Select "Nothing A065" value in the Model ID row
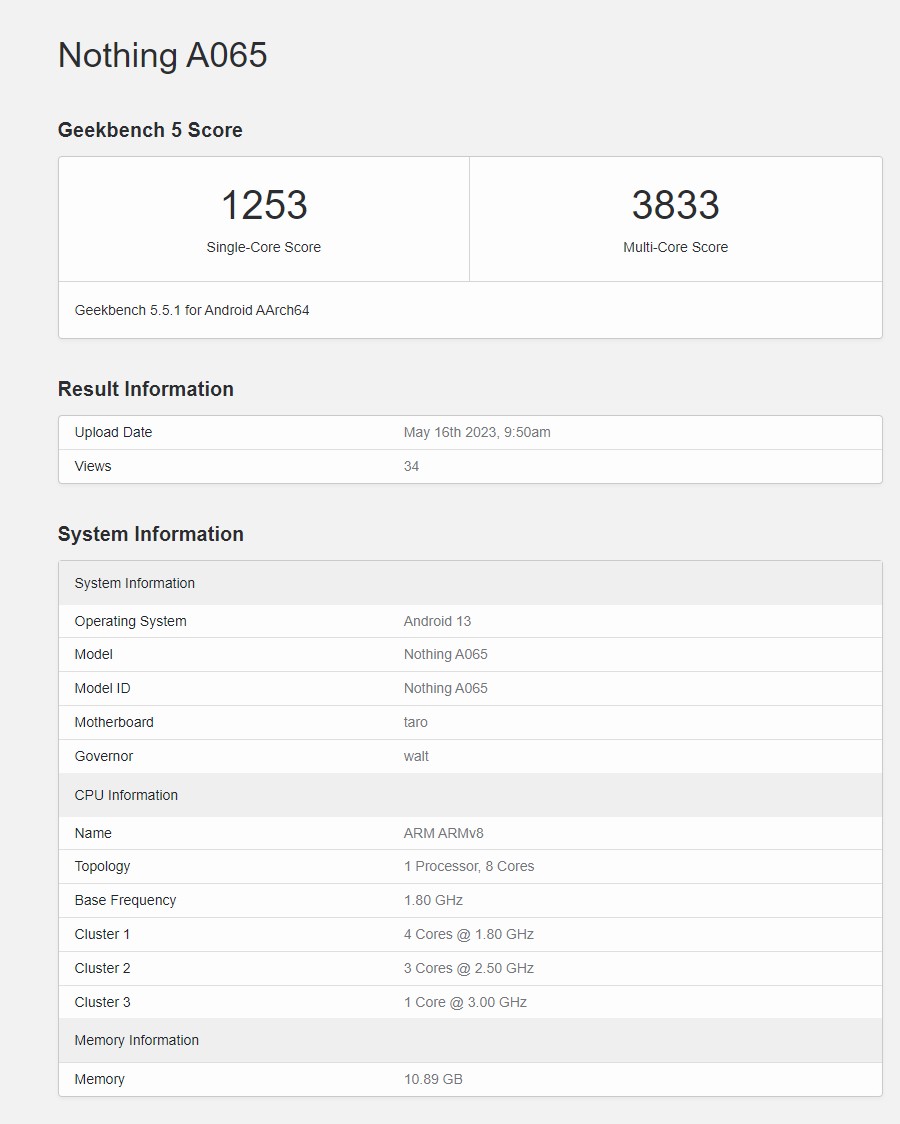The image size is (900, 1124). click(x=446, y=688)
